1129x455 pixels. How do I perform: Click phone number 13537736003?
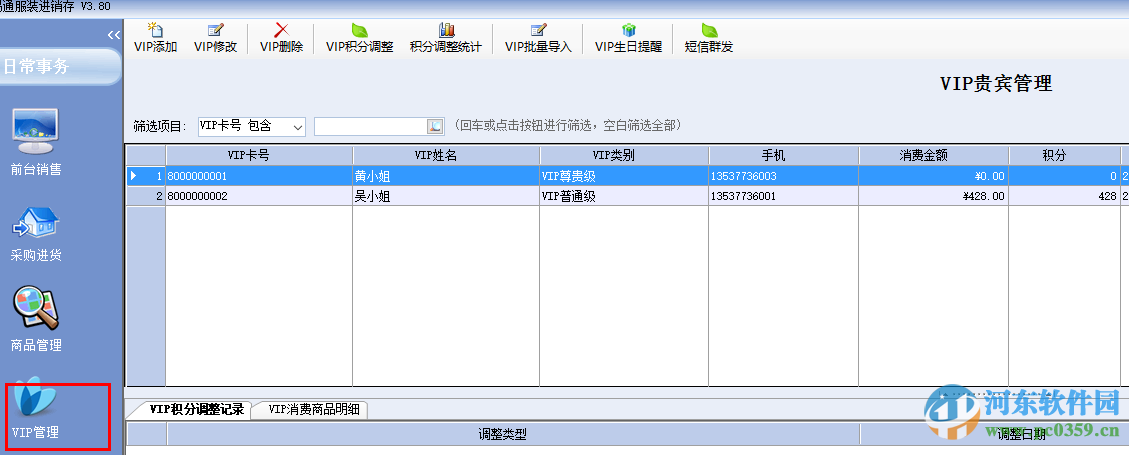783,176
